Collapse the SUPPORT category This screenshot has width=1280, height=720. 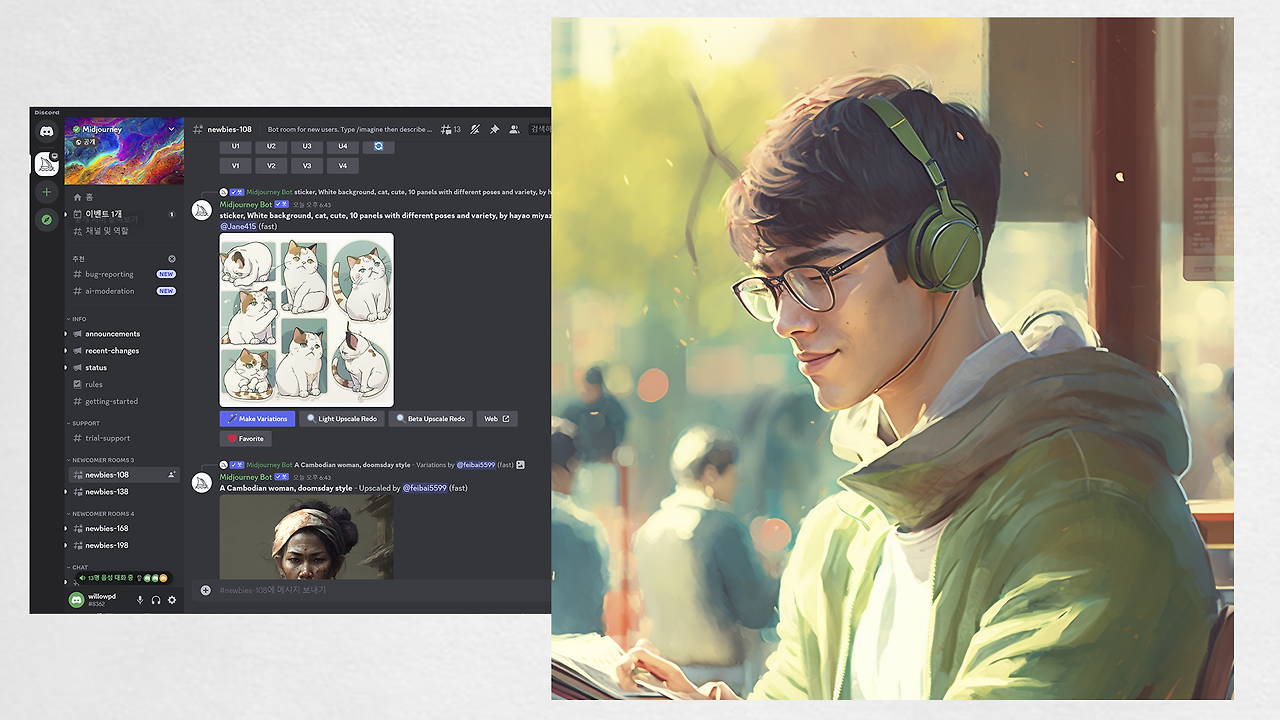pyautogui.click(x=83, y=423)
